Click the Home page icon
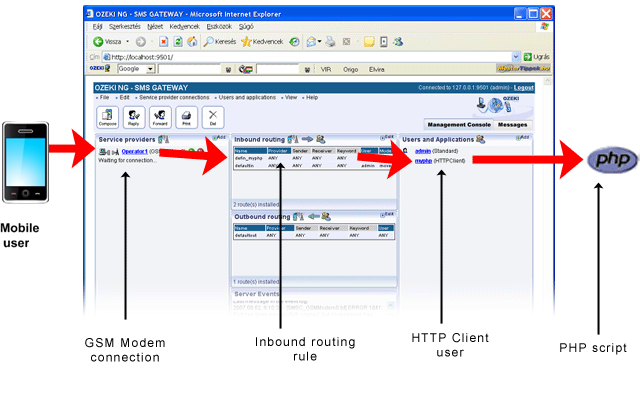 click(192, 42)
